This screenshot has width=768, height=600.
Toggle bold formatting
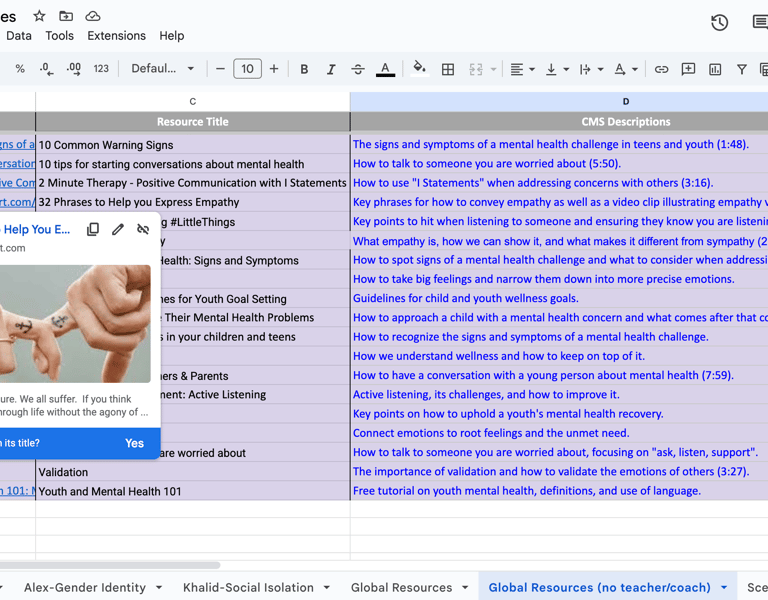click(x=304, y=69)
